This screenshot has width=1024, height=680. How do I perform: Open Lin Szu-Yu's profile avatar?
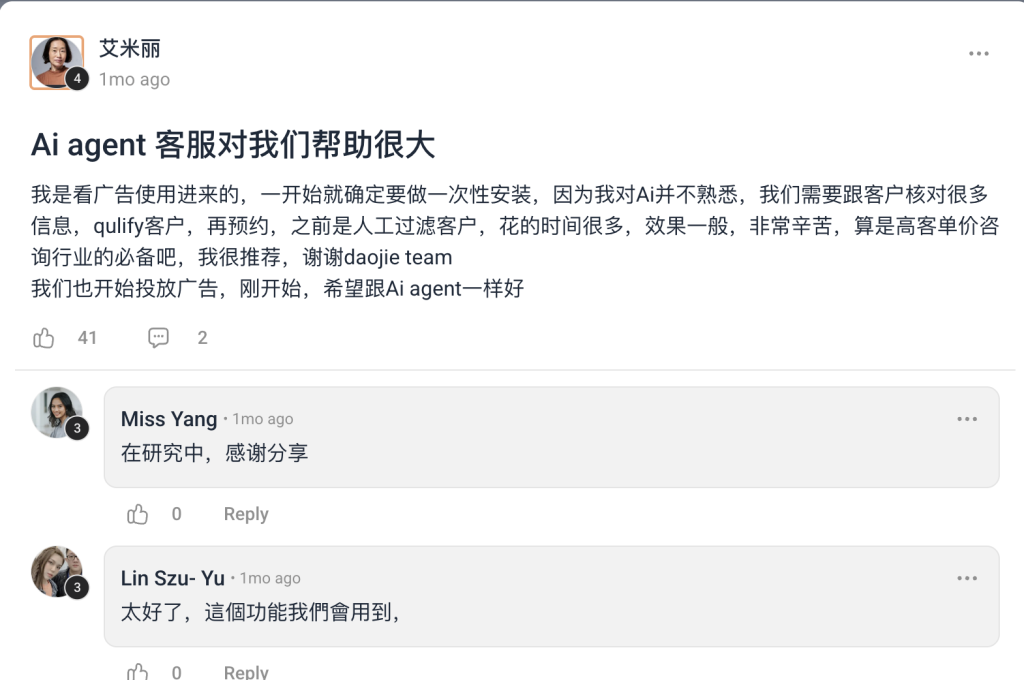(57, 572)
